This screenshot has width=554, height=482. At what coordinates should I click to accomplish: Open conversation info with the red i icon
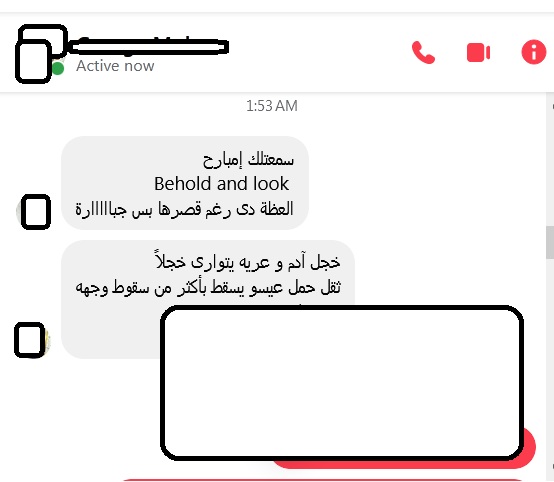click(534, 52)
